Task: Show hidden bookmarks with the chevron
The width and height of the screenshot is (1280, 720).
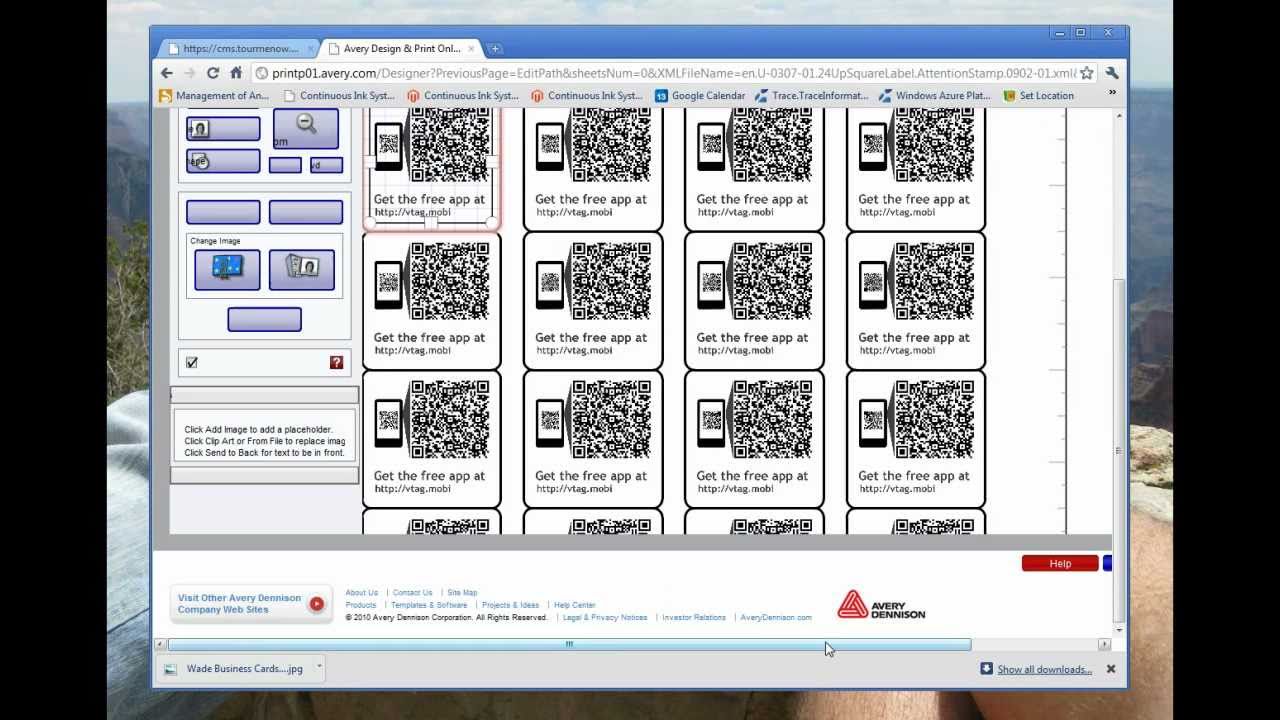Action: [x=1112, y=93]
